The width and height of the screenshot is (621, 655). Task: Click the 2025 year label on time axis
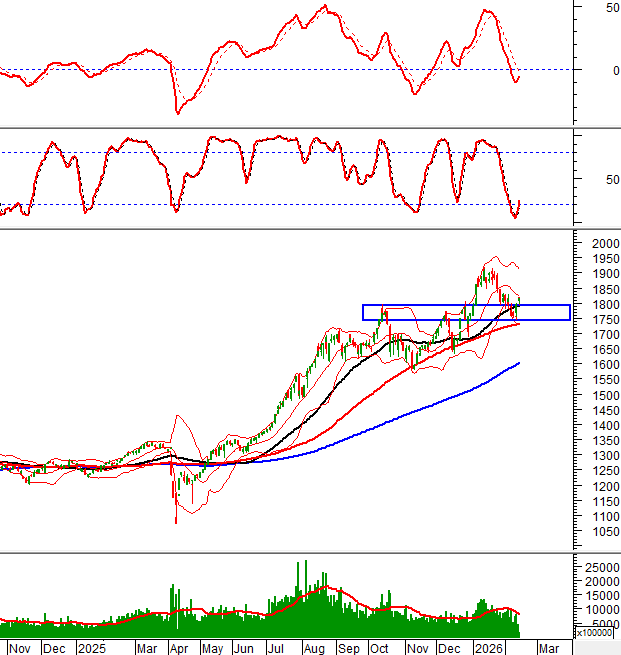pyautogui.click(x=91, y=647)
